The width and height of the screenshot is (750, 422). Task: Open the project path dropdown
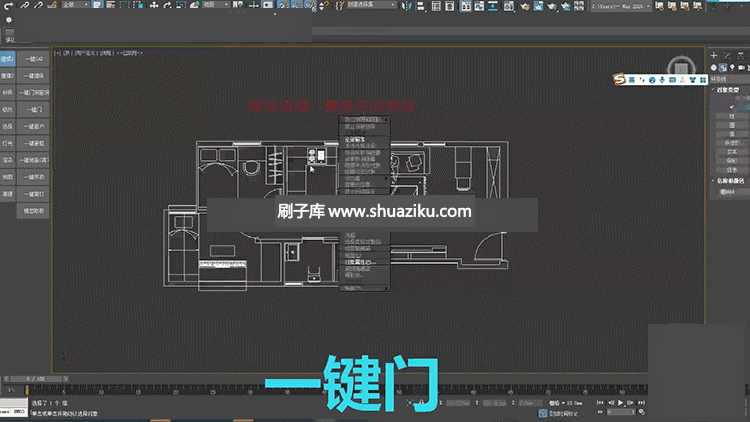coord(621,6)
